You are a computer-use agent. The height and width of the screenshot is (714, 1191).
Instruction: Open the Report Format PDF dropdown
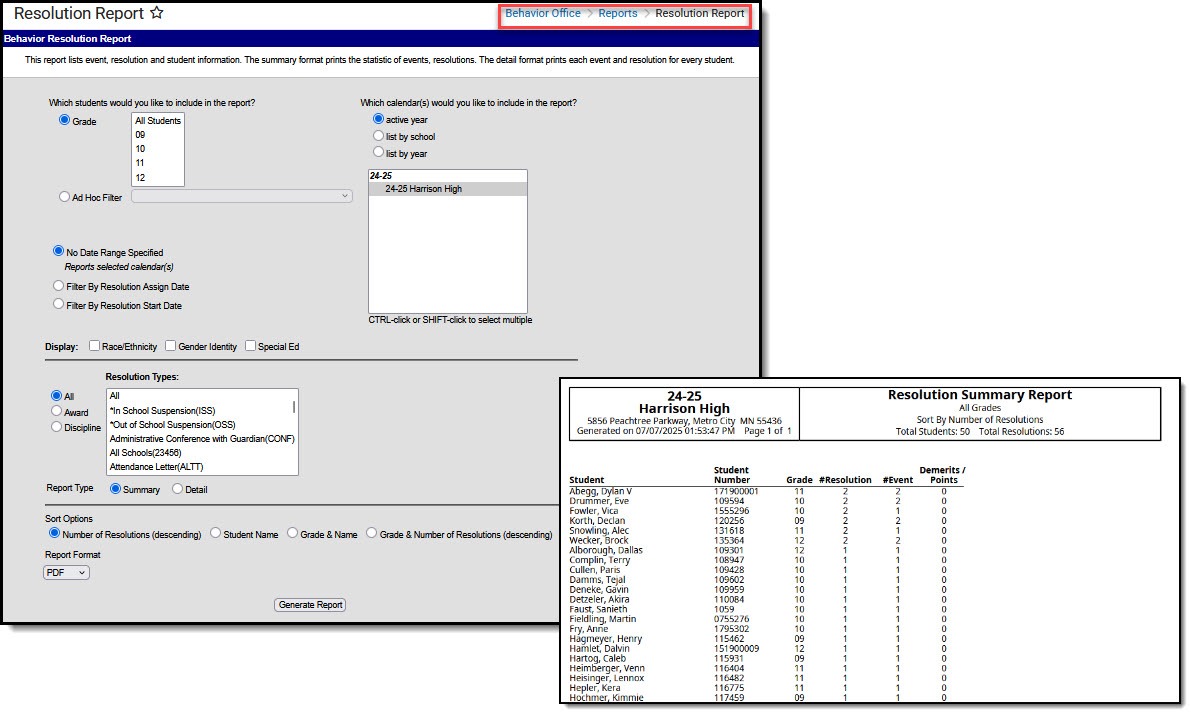tap(66, 573)
